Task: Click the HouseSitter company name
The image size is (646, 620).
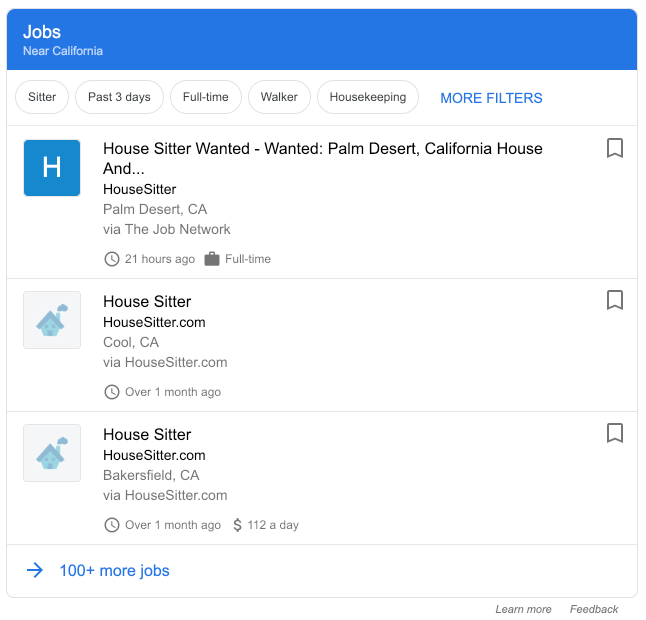Action: 140,189
